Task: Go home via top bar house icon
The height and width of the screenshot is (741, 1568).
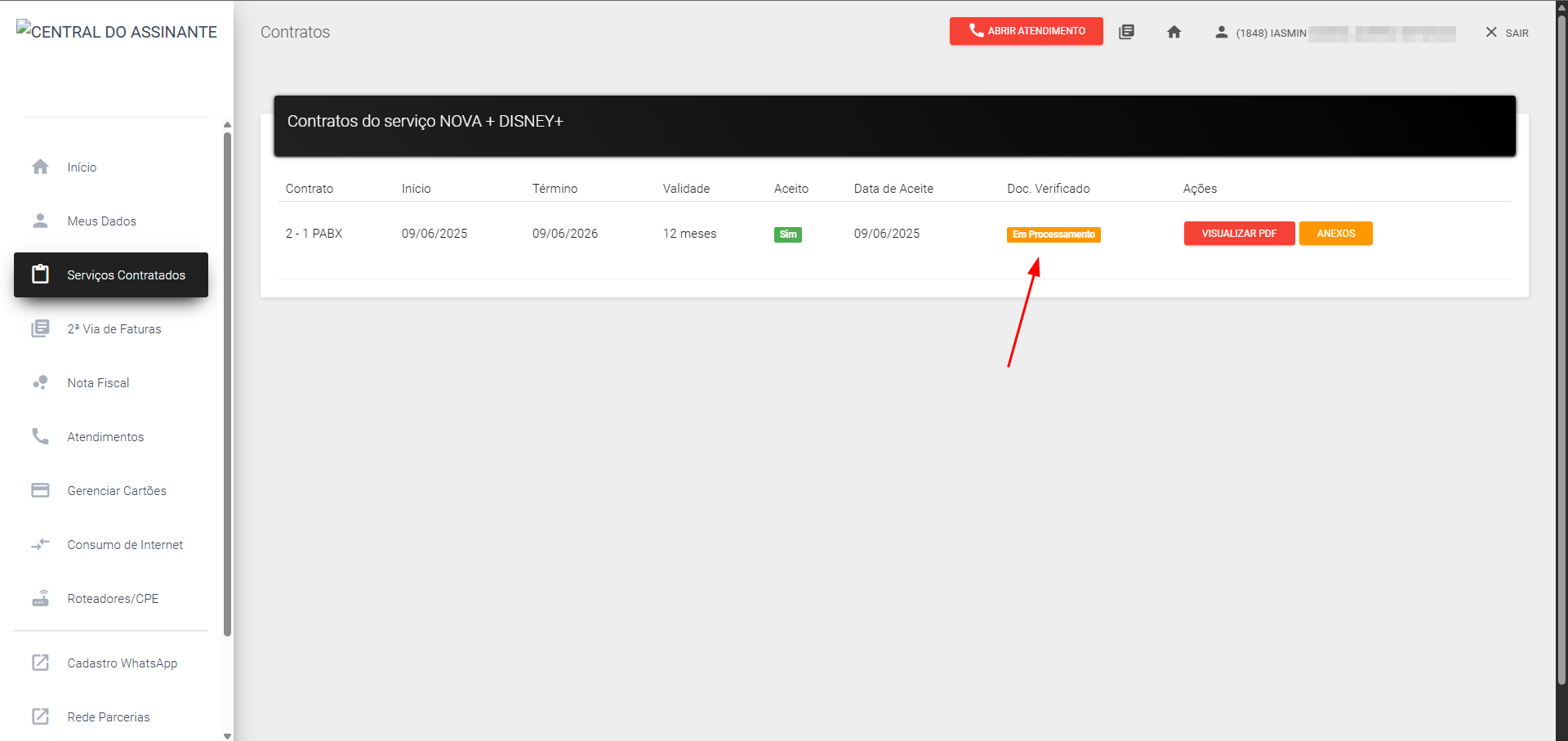Action: pyautogui.click(x=1174, y=32)
